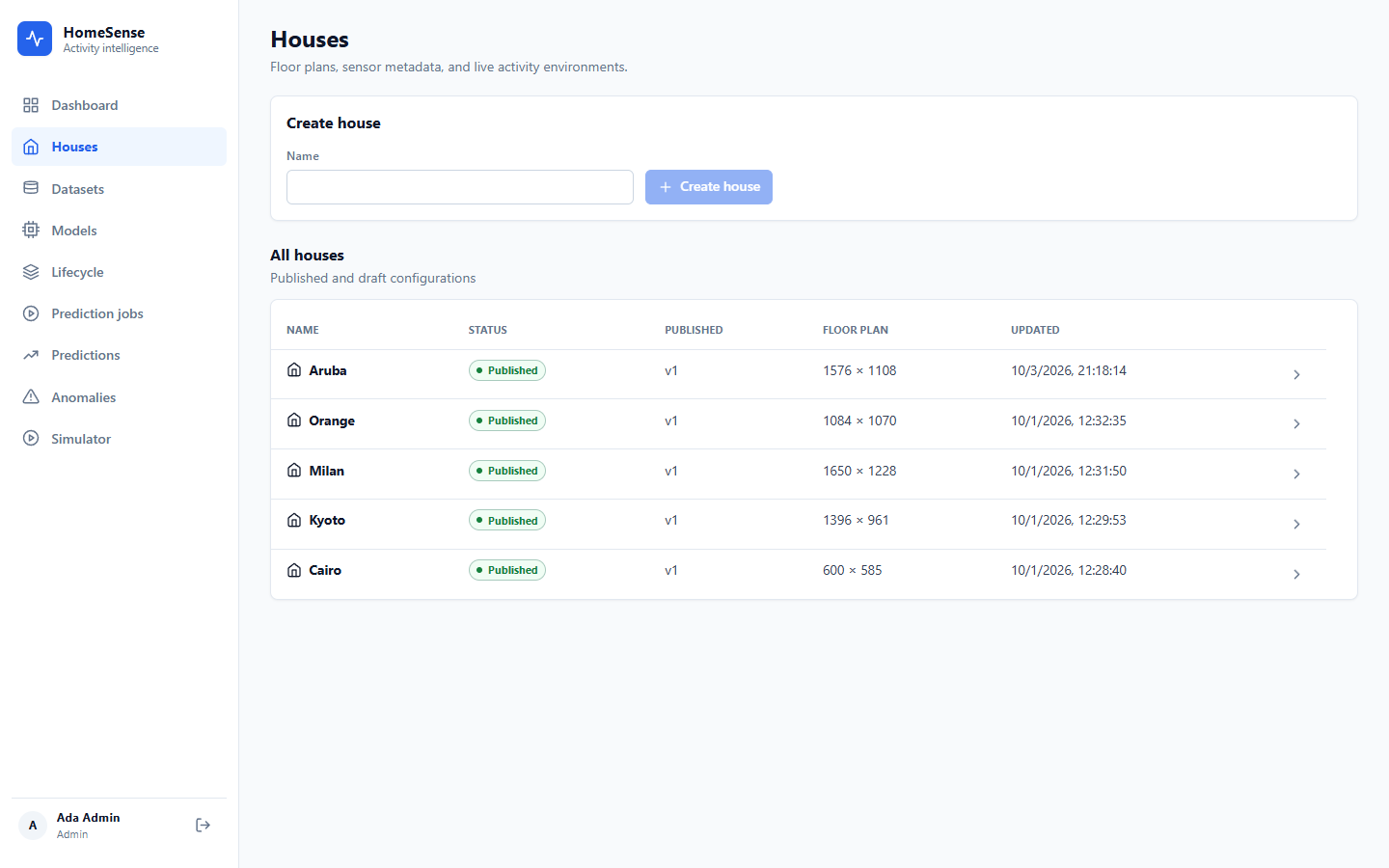Click the house icon beside Aruba

point(294,369)
